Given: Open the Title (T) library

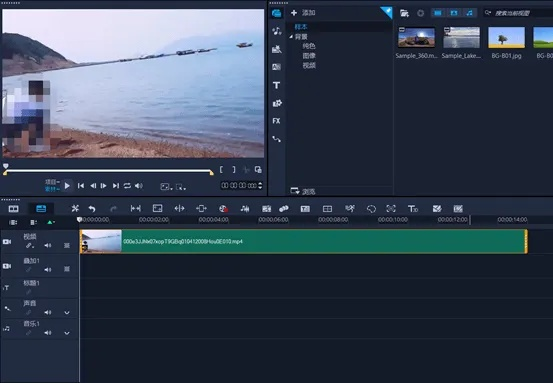Looking at the screenshot, I should pyautogui.click(x=276, y=85).
